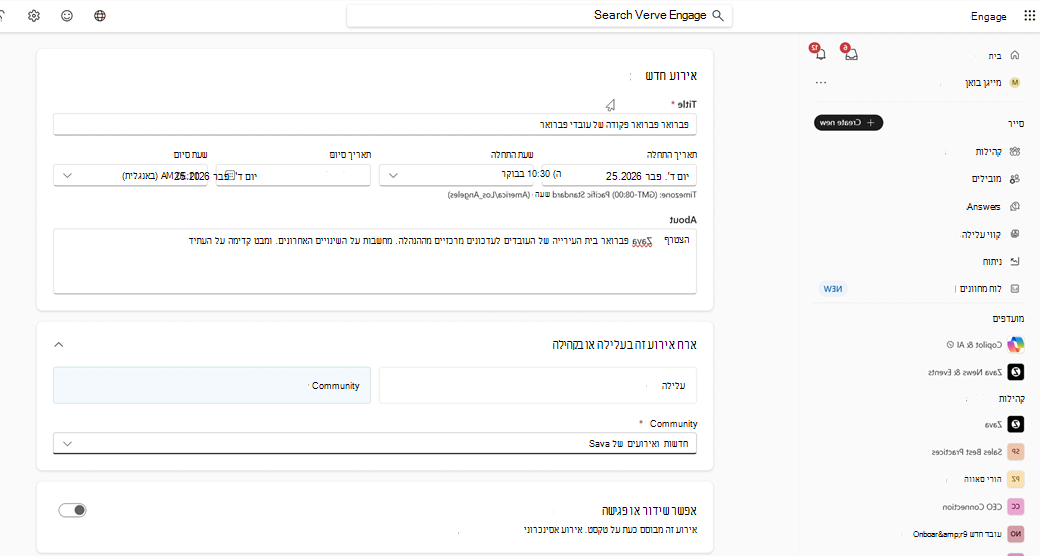
Task: Click the Engage label in top bar
Action: pyautogui.click(x=988, y=17)
